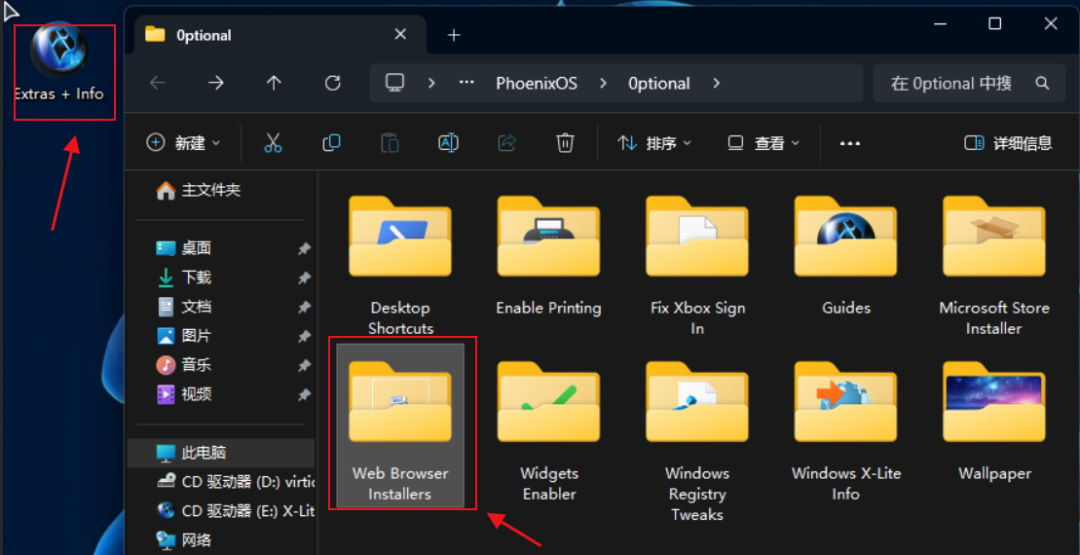Go forward in folder history
The image size is (1080, 555).
(216, 83)
